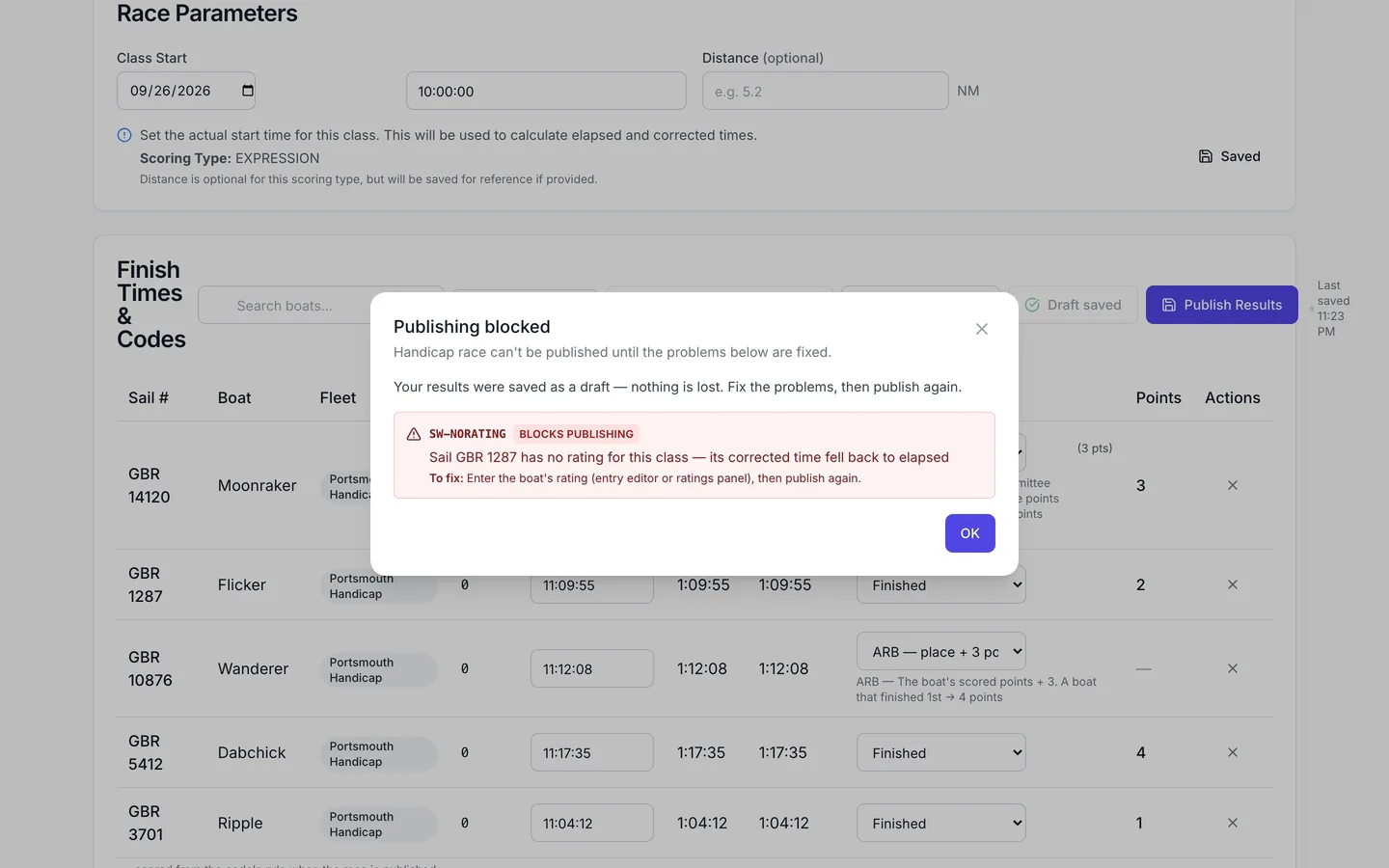Image resolution: width=1389 pixels, height=868 pixels.
Task: Click the warning triangle icon beside SW-NORATING
Action: coord(414,434)
